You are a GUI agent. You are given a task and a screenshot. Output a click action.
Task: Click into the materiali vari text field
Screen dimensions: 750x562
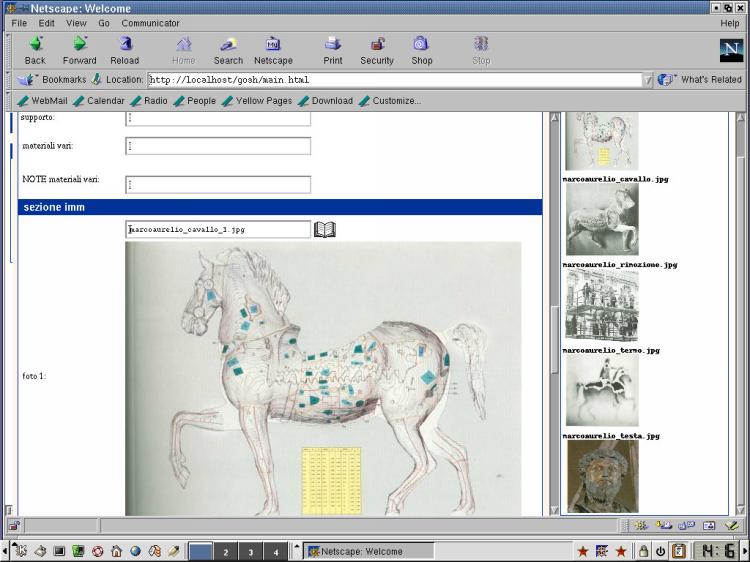(218, 147)
